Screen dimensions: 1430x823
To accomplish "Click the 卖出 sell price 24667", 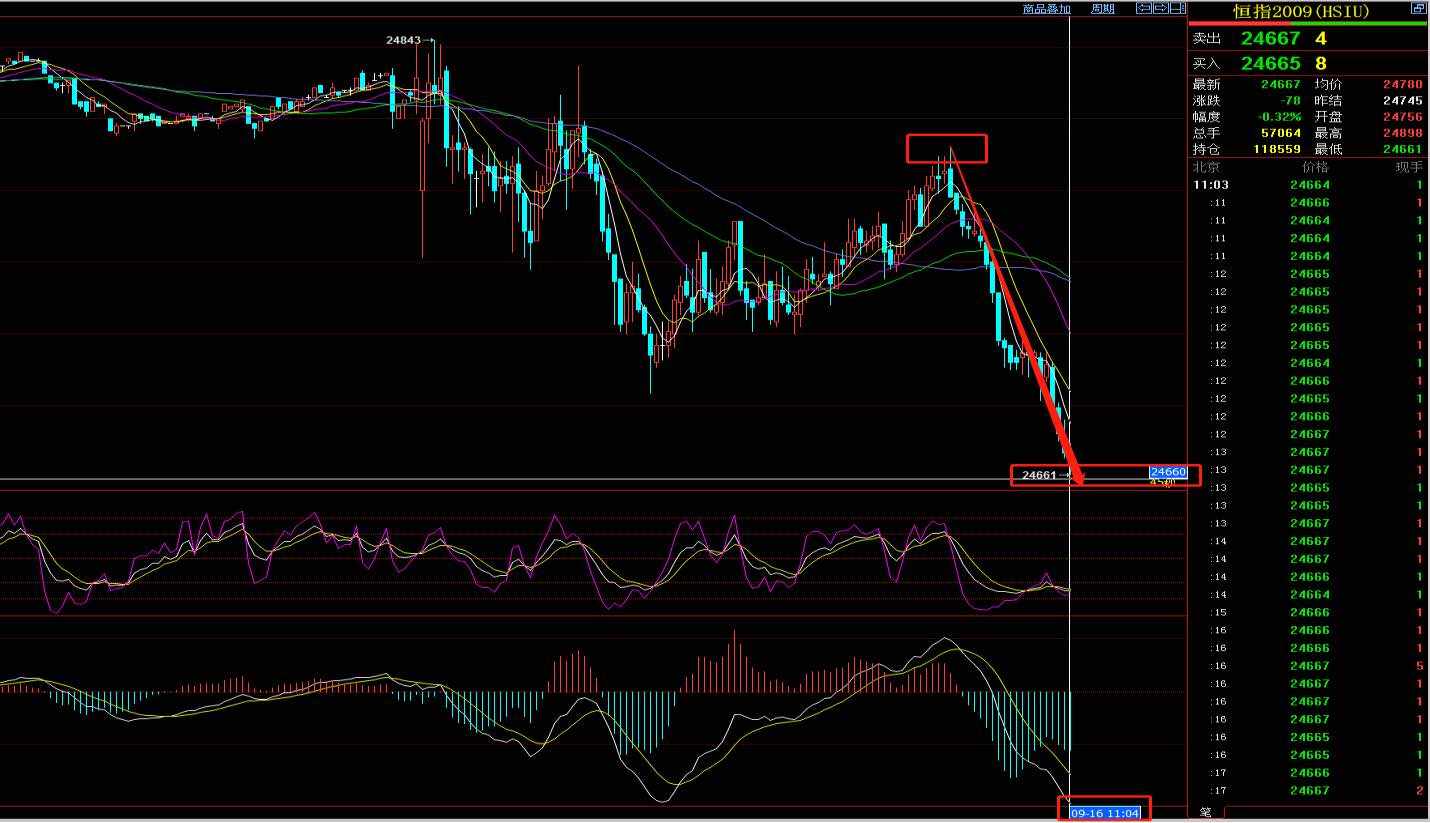I will (x=1270, y=38).
